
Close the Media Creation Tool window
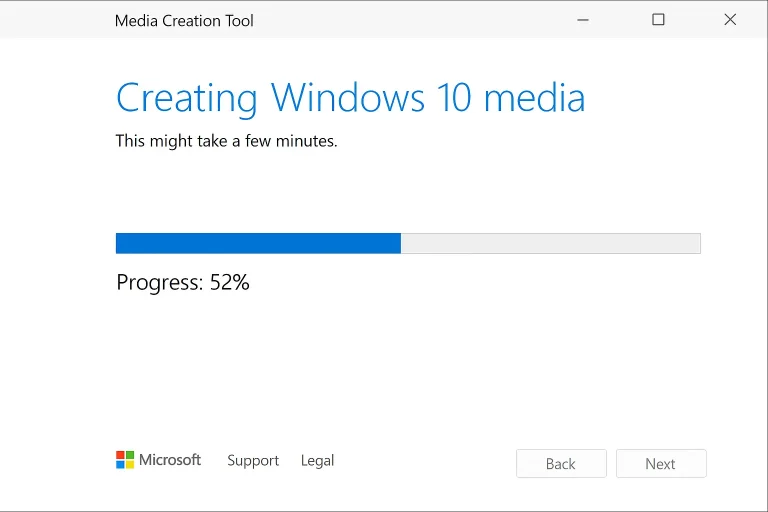[x=730, y=20]
